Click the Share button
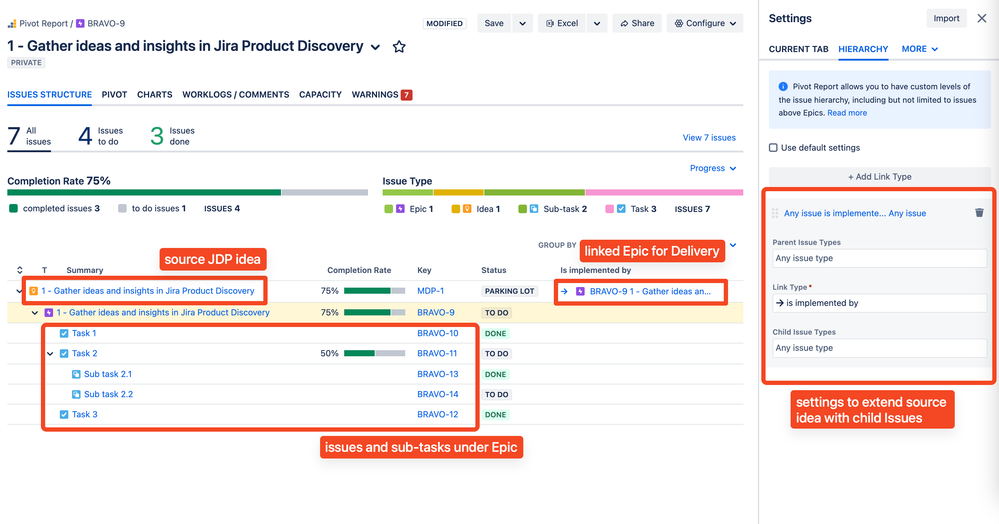The height and width of the screenshot is (524, 999). (x=637, y=24)
